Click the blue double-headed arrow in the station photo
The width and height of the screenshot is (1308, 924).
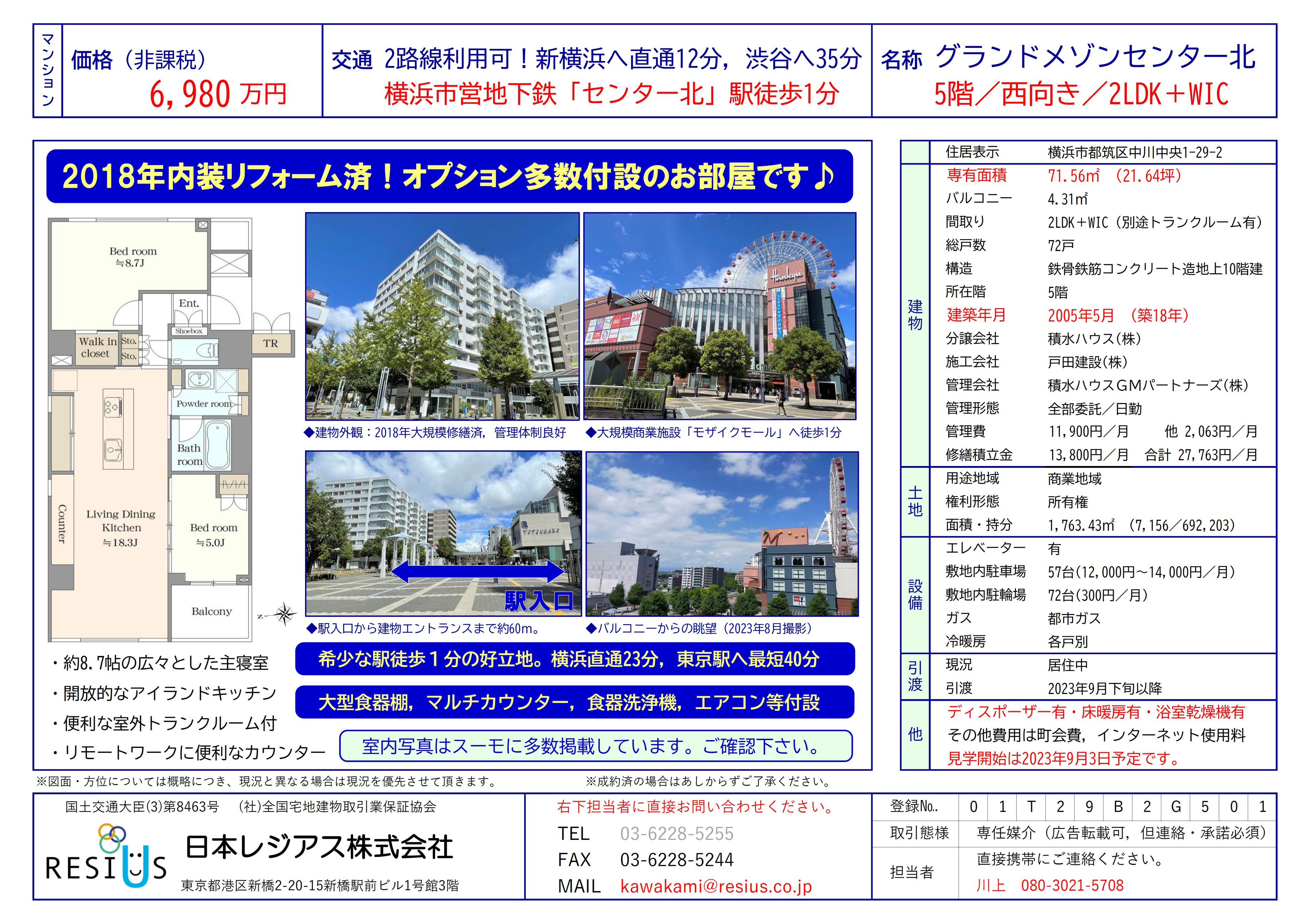click(x=478, y=571)
